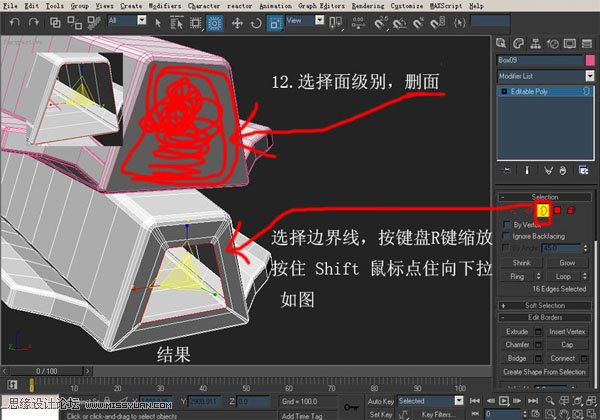This screenshot has width=600, height=420.
Task: Toggle the 2.5D Snaps magnet
Action: click(380, 23)
